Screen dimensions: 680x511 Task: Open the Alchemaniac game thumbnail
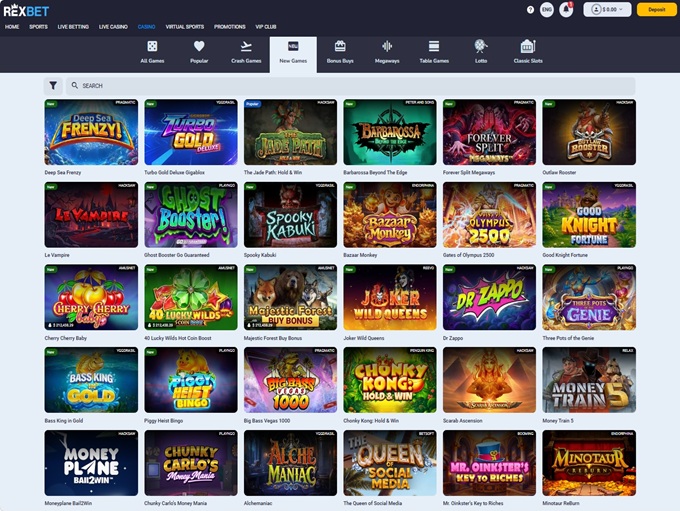coord(290,463)
